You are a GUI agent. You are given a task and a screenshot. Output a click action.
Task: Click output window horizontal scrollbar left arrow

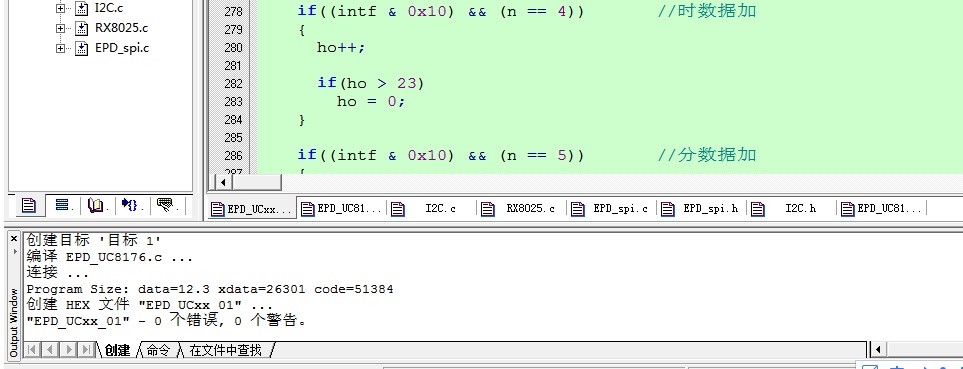[x=878, y=350]
